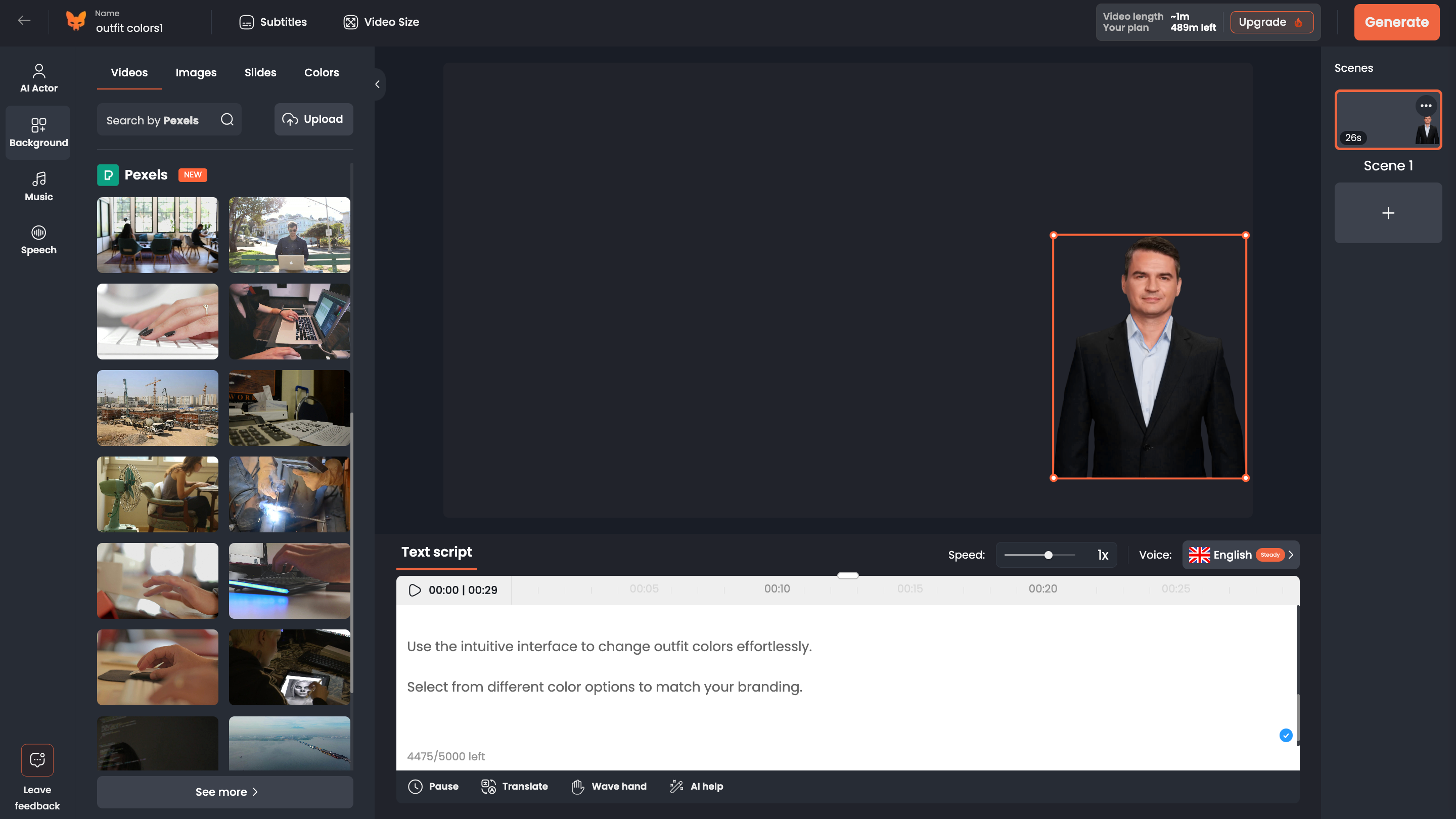The width and height of the screenshot is (1456, 819).
Task: Trigger Wave hand gesture for the actor
Action: [609, 786]
